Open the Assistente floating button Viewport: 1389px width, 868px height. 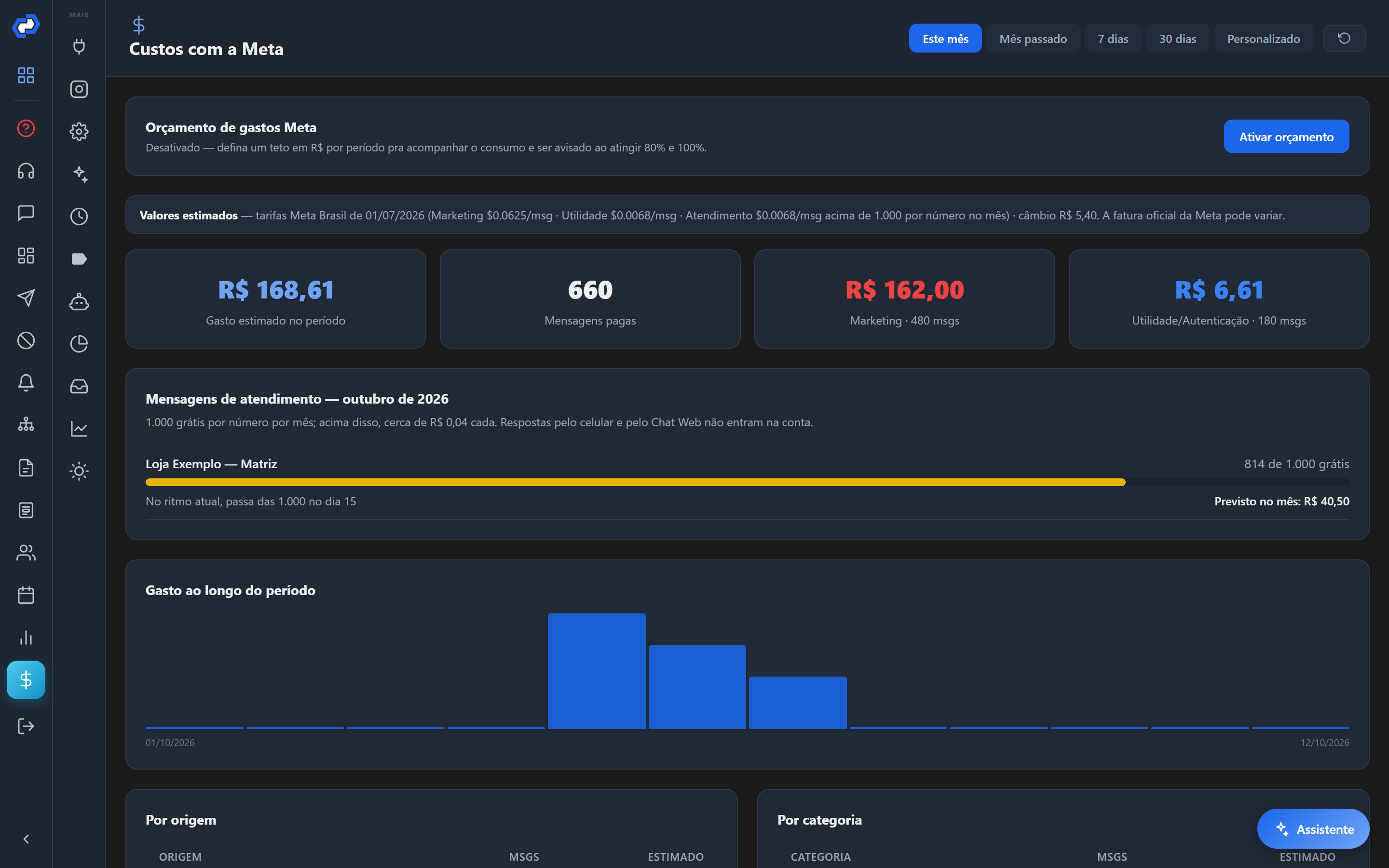[x=1313, y=828]
